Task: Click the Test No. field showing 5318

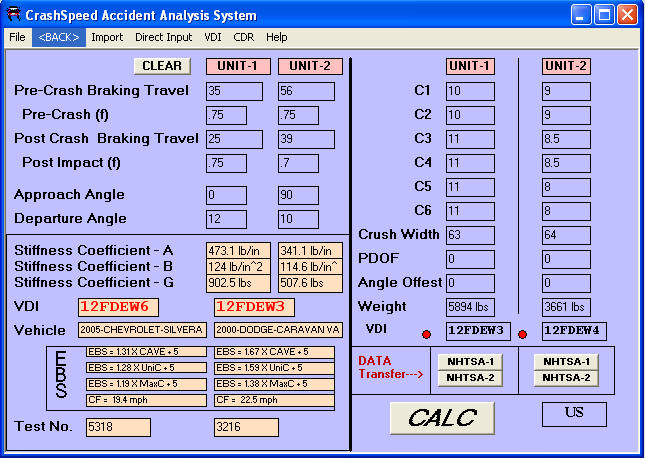Action: pos(118,427)
